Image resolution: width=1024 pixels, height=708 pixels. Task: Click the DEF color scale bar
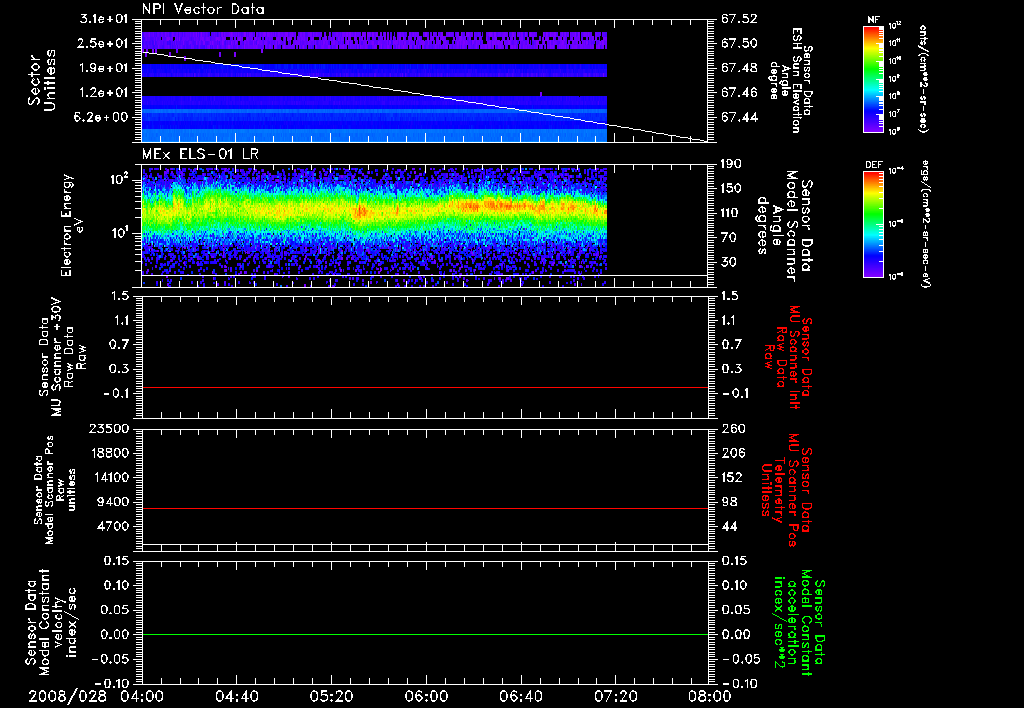click(871, 223)
